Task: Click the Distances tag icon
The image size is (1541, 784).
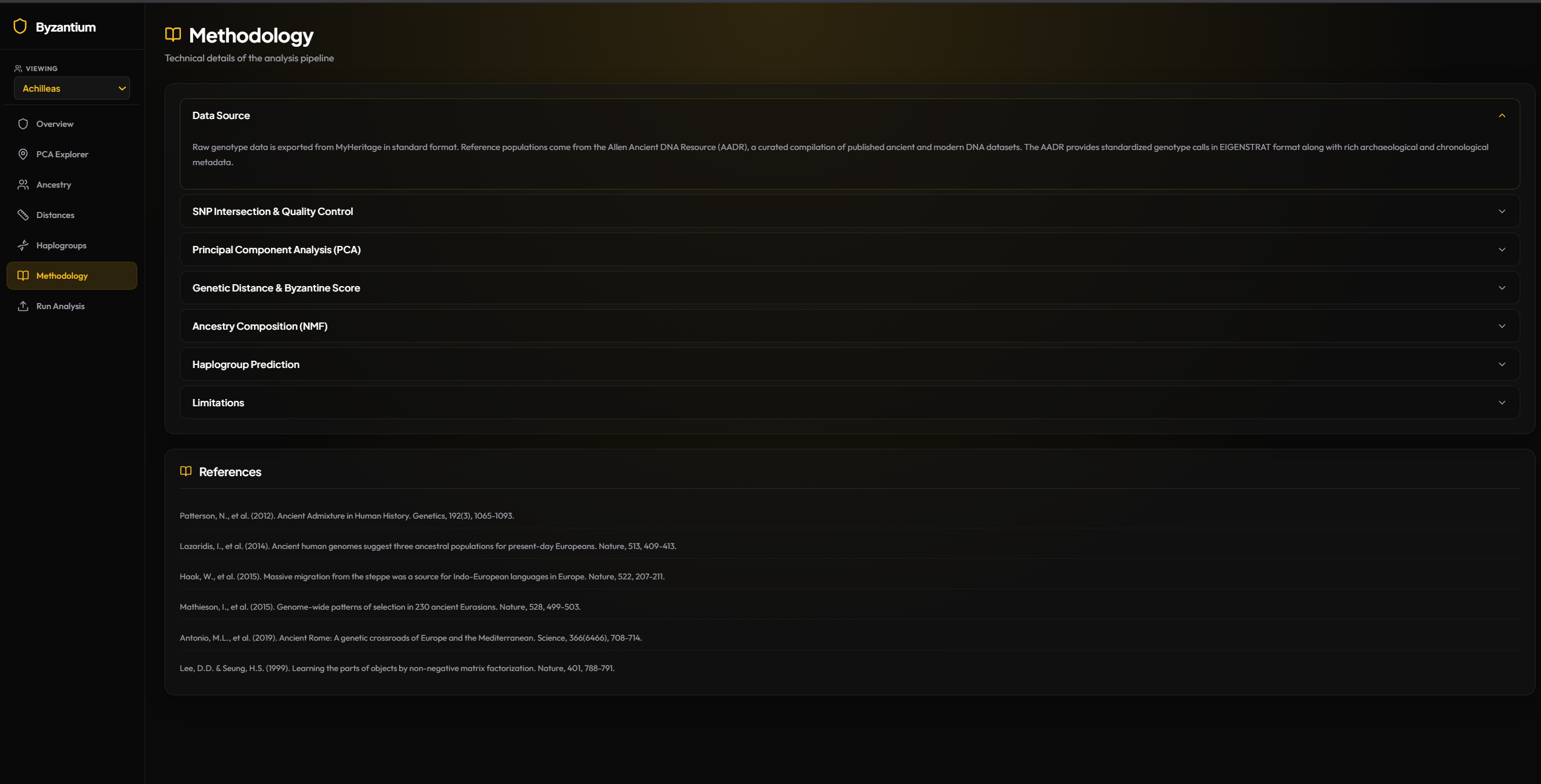Action: [x=22, y=214]
